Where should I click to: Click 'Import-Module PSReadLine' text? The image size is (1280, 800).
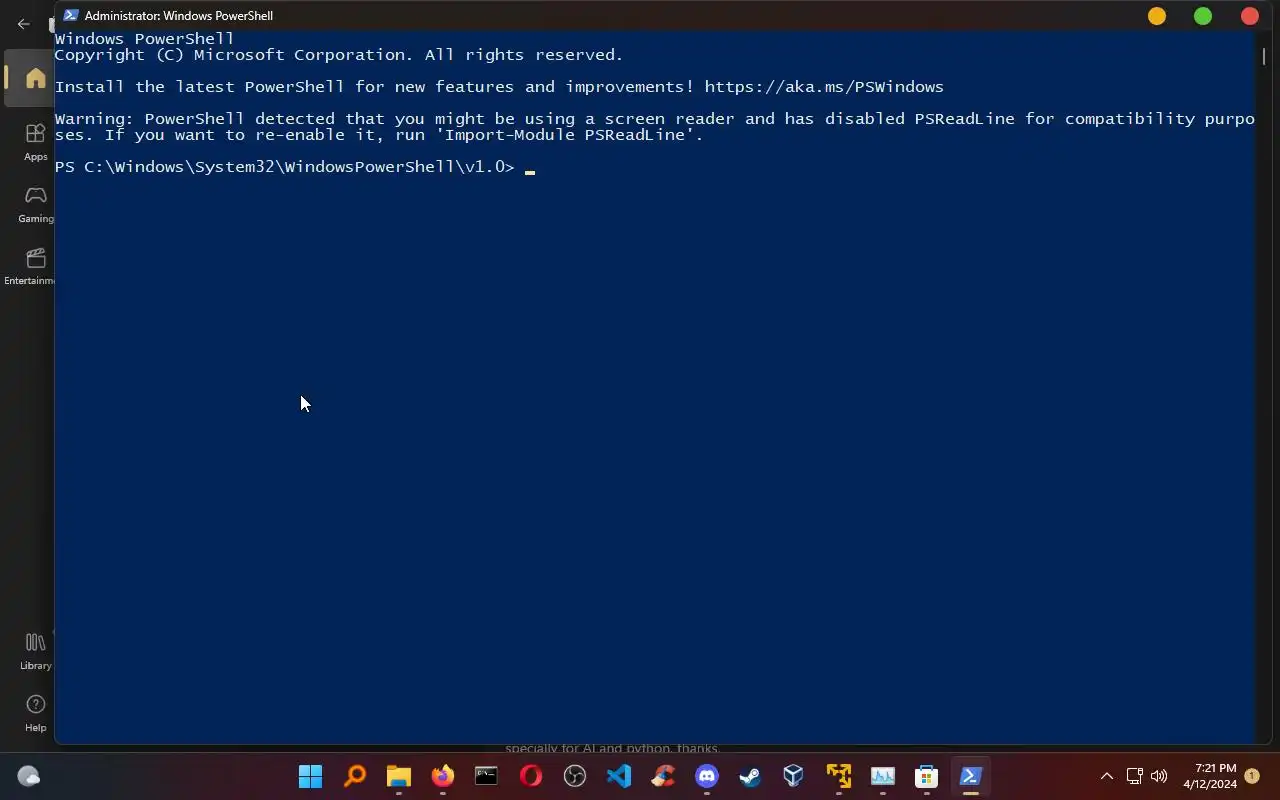point(568,135)
